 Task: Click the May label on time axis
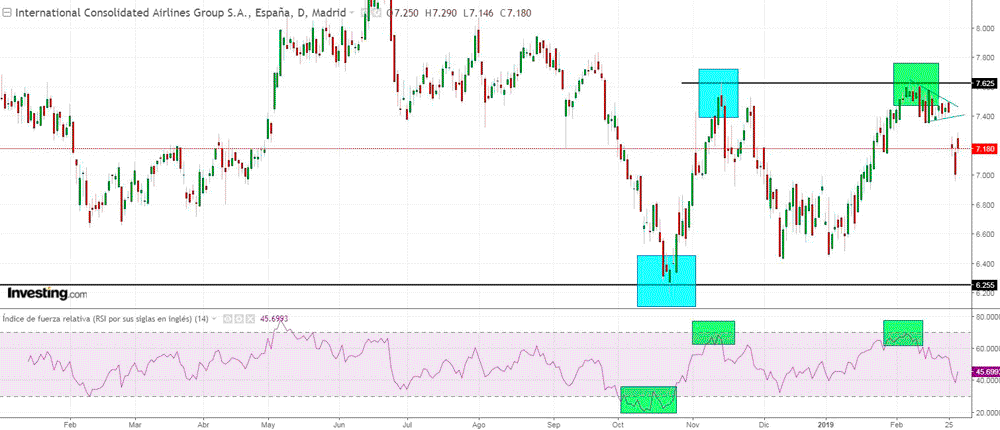click(x=268, y=424)
